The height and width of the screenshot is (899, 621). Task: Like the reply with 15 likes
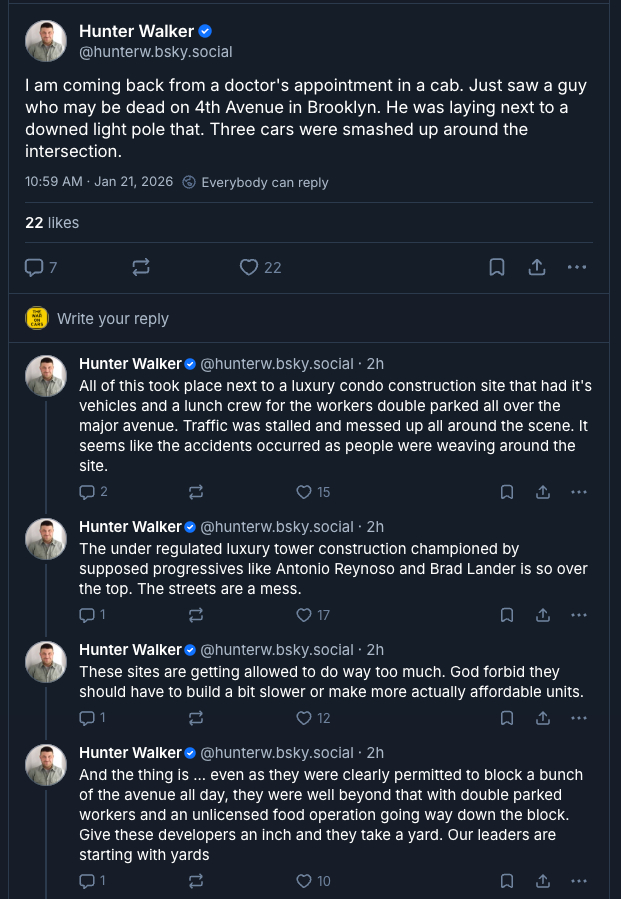305,492
